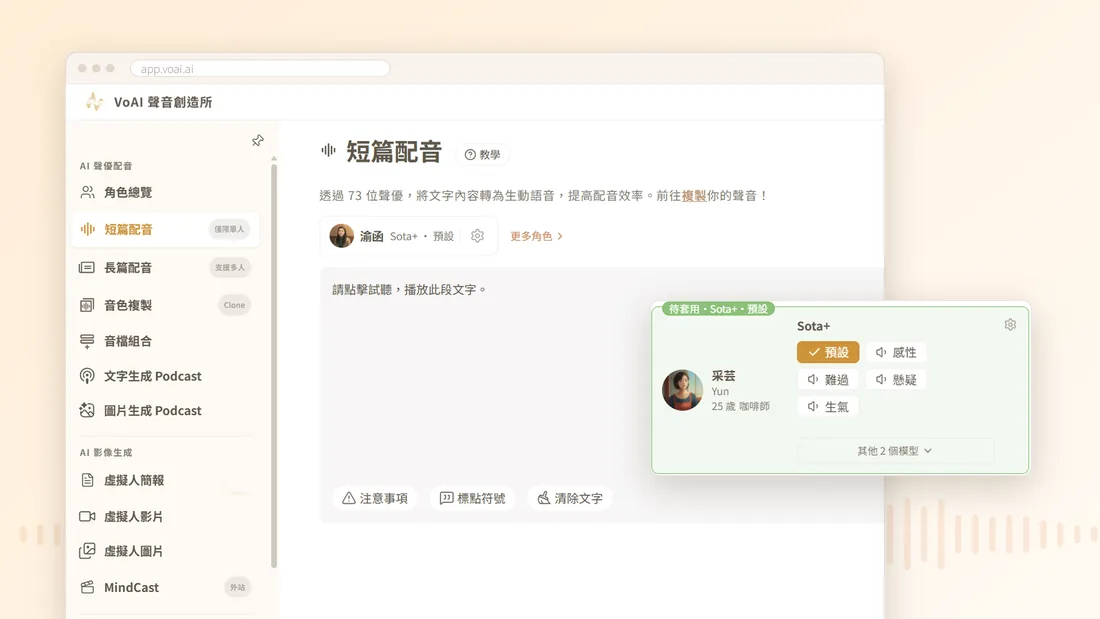Go to 音色複製 in the sidebar

click(165, 305)
